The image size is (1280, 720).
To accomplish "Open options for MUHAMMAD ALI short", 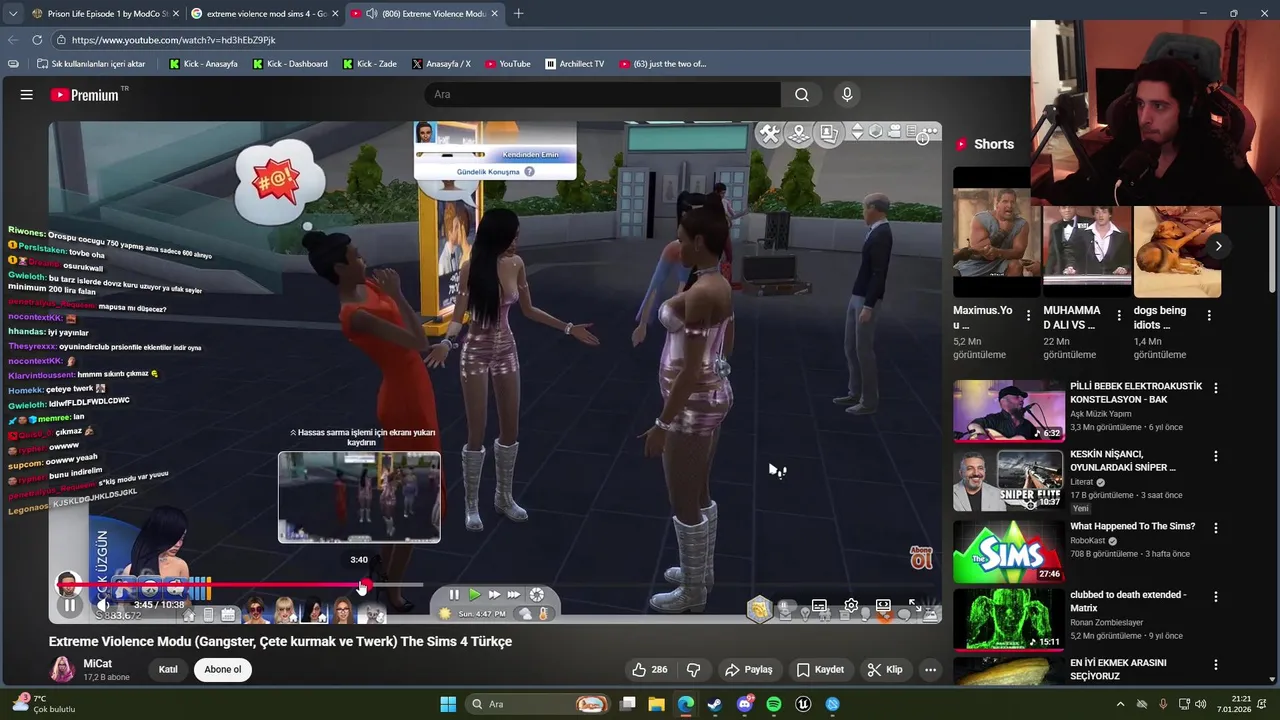I will click(1119, 316).
